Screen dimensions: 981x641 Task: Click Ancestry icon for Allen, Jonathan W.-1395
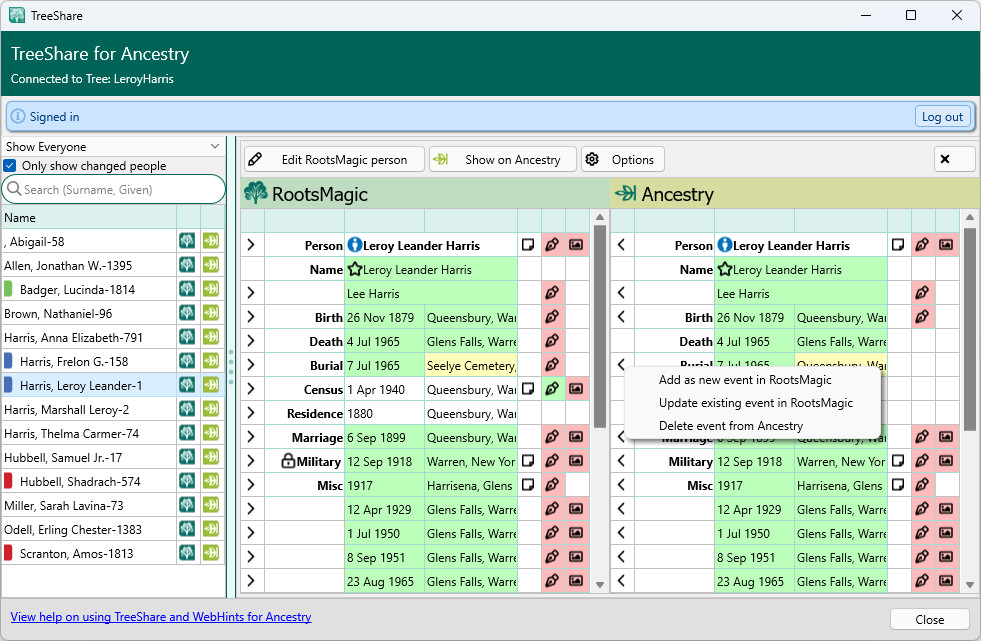(x=211, y=265)
